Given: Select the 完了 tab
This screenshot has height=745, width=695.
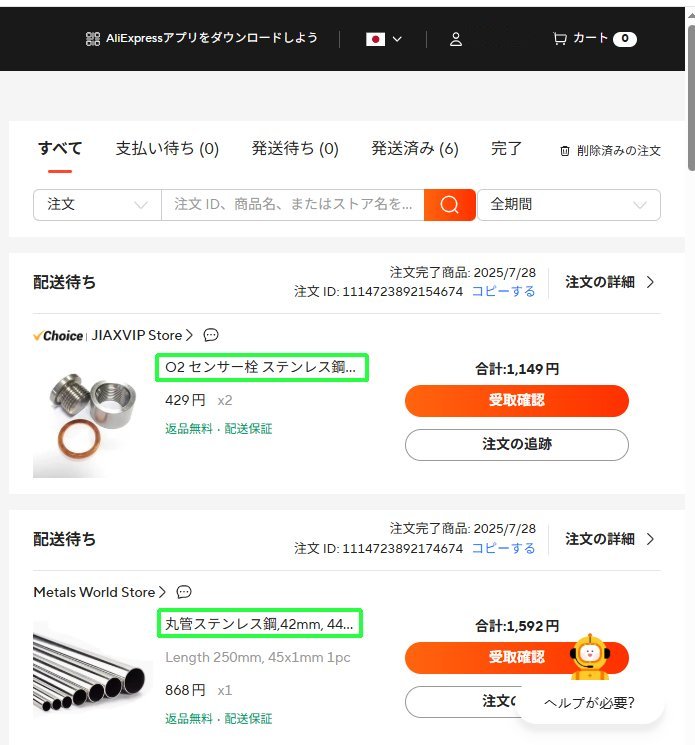Looking at the screenshot, I should [x=506, y=149].
